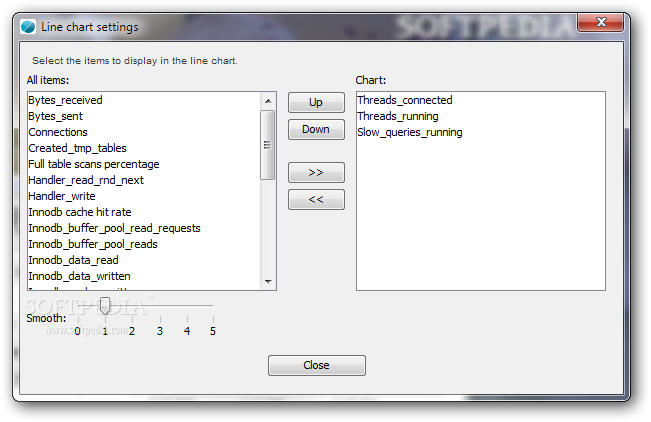Click the application icon in the title bar
Screen dimensions: 651x422
point(28,27)
